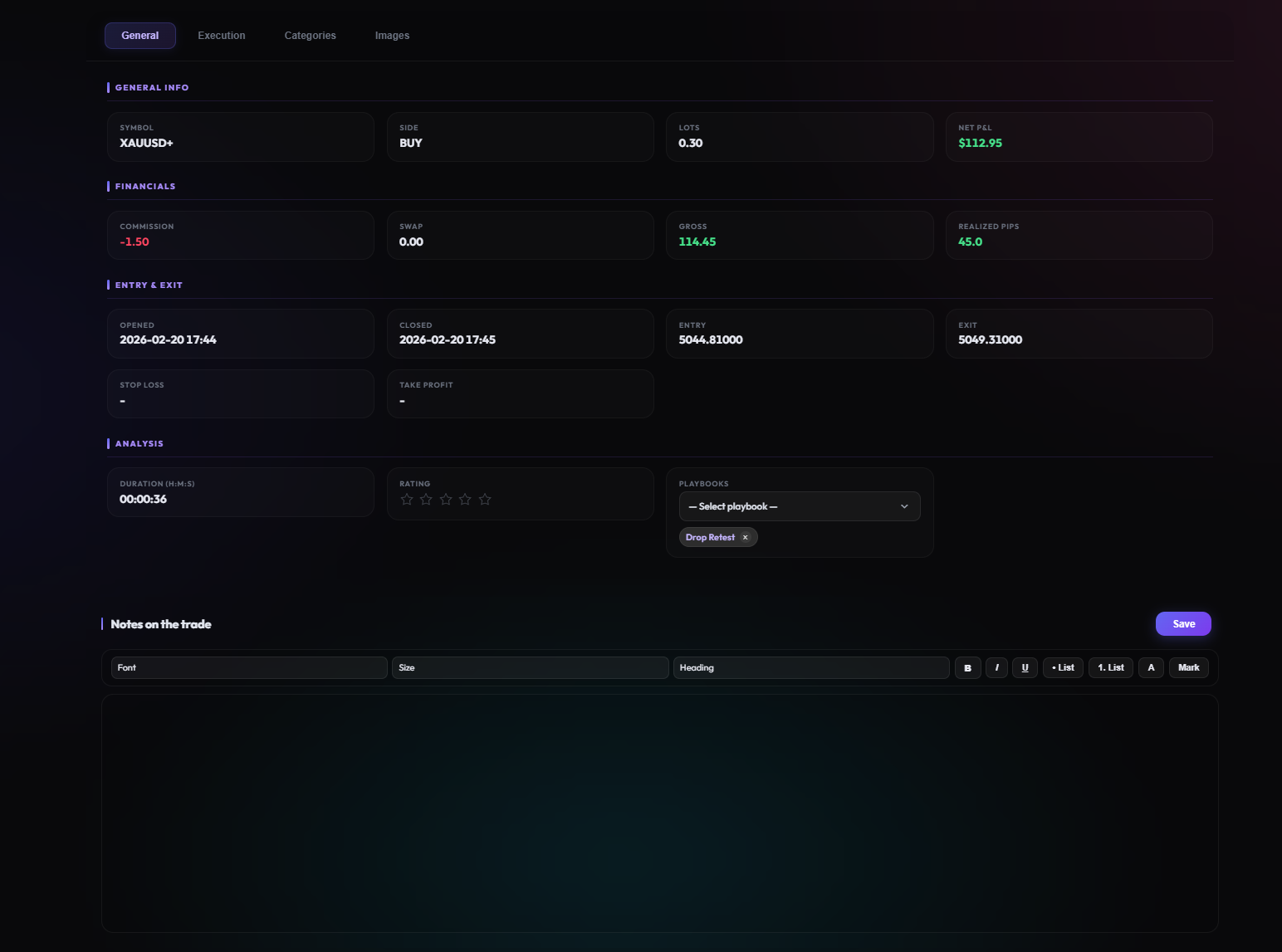Click the first rating star
The height and width of the screenshot is (952, 1282).
tap(407, 500)
